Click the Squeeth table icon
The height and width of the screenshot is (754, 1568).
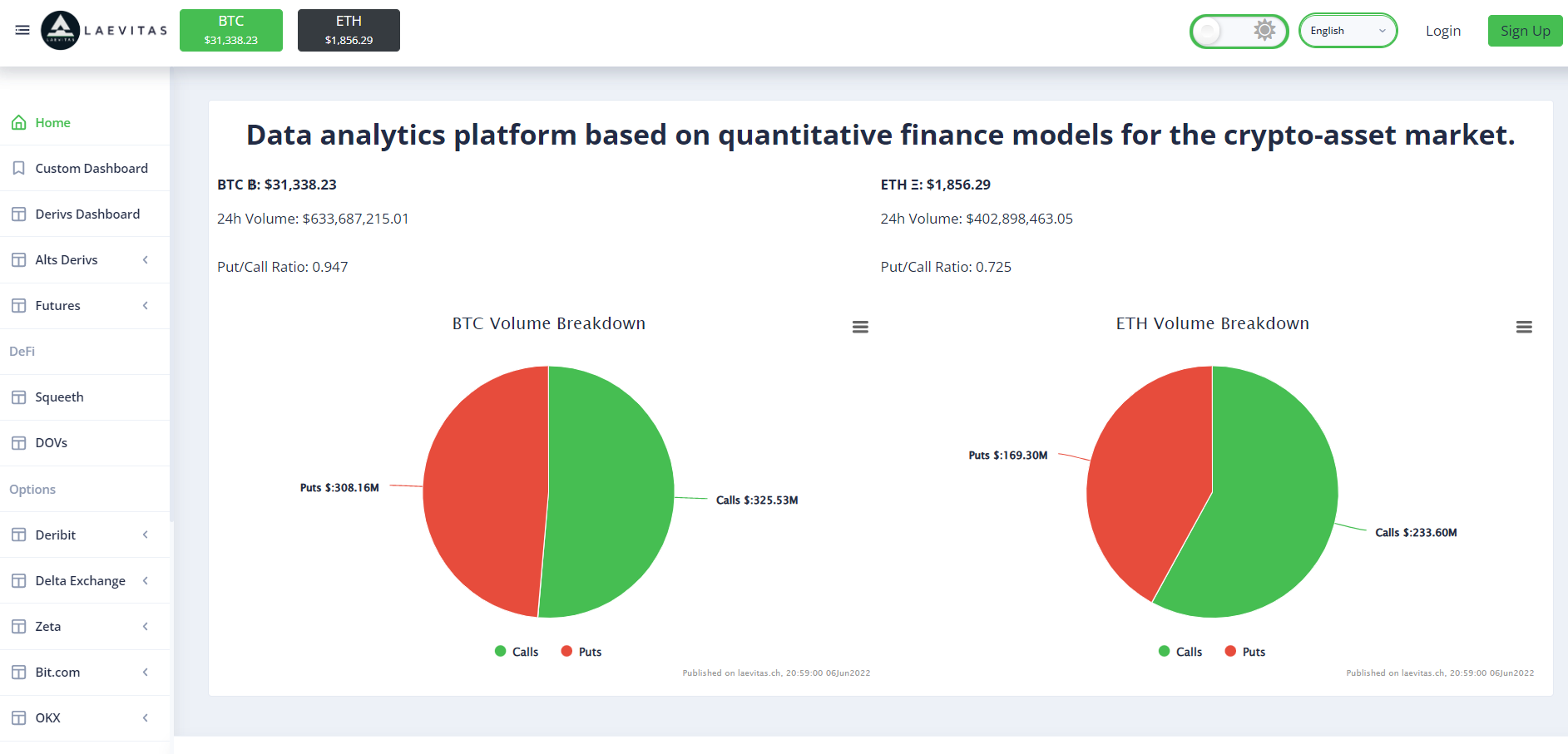click(x=18, y=397)
